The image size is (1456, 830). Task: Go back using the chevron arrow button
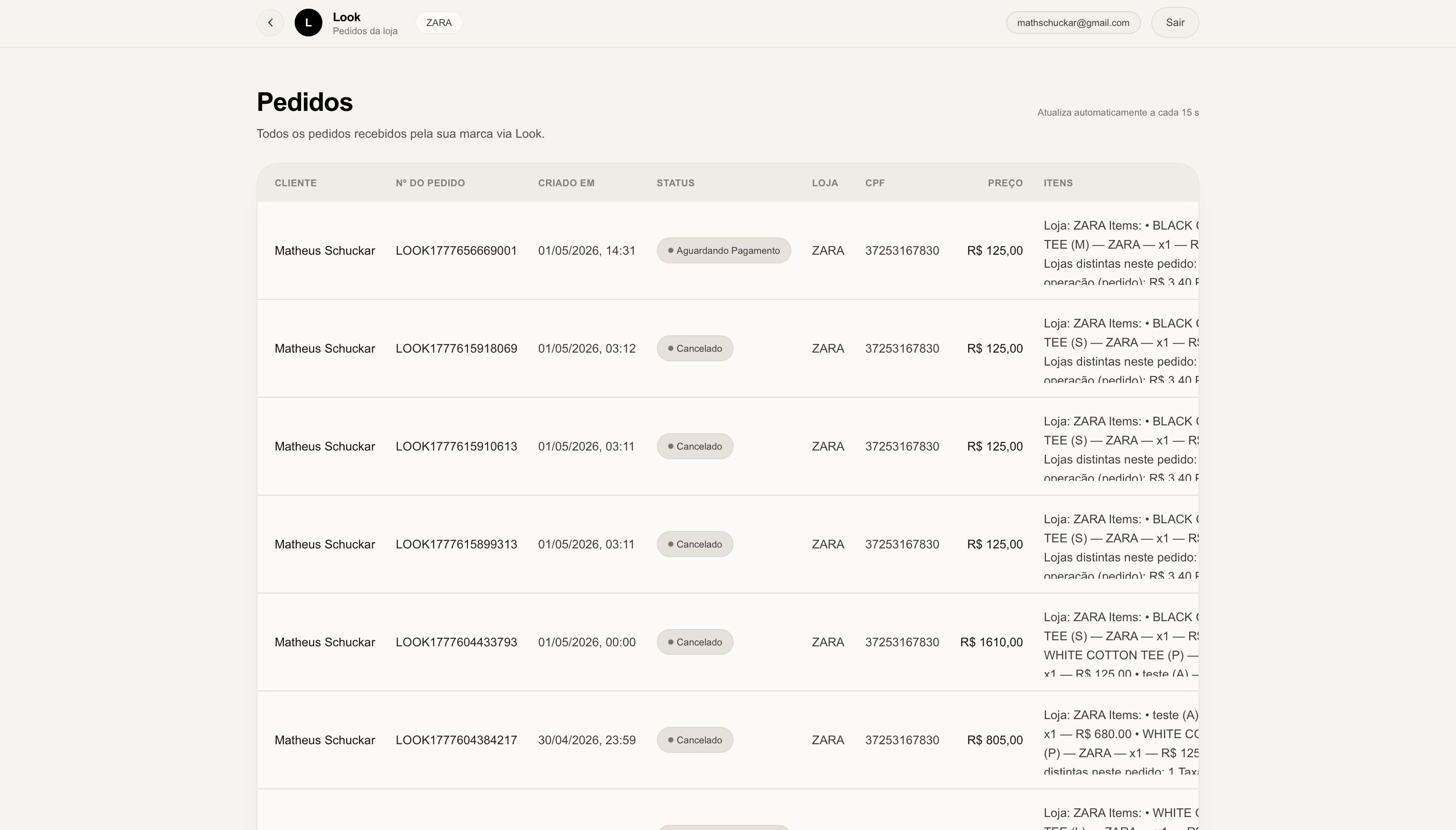pyautogui.click(x=270, y=23)
